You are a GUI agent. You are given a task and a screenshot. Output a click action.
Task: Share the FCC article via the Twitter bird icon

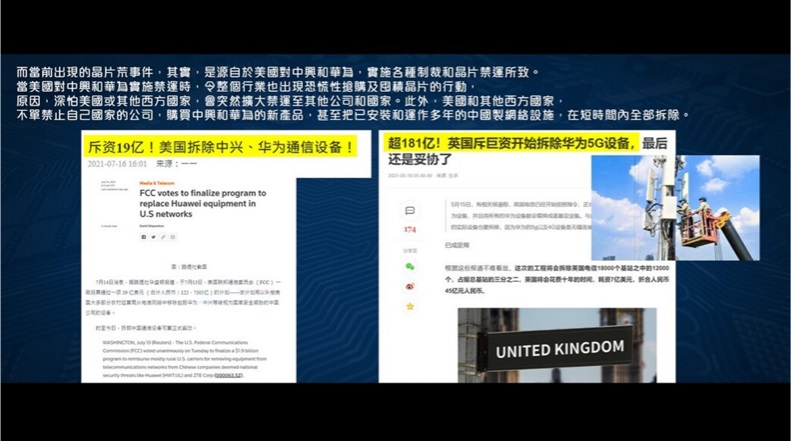click(153, 237)
